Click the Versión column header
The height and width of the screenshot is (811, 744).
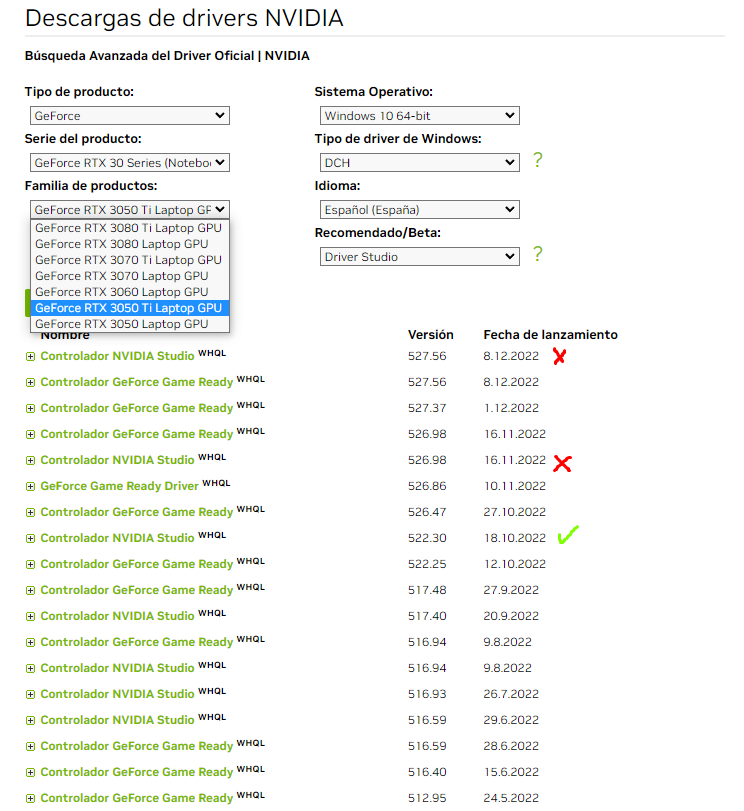click(x=430, y=335)
